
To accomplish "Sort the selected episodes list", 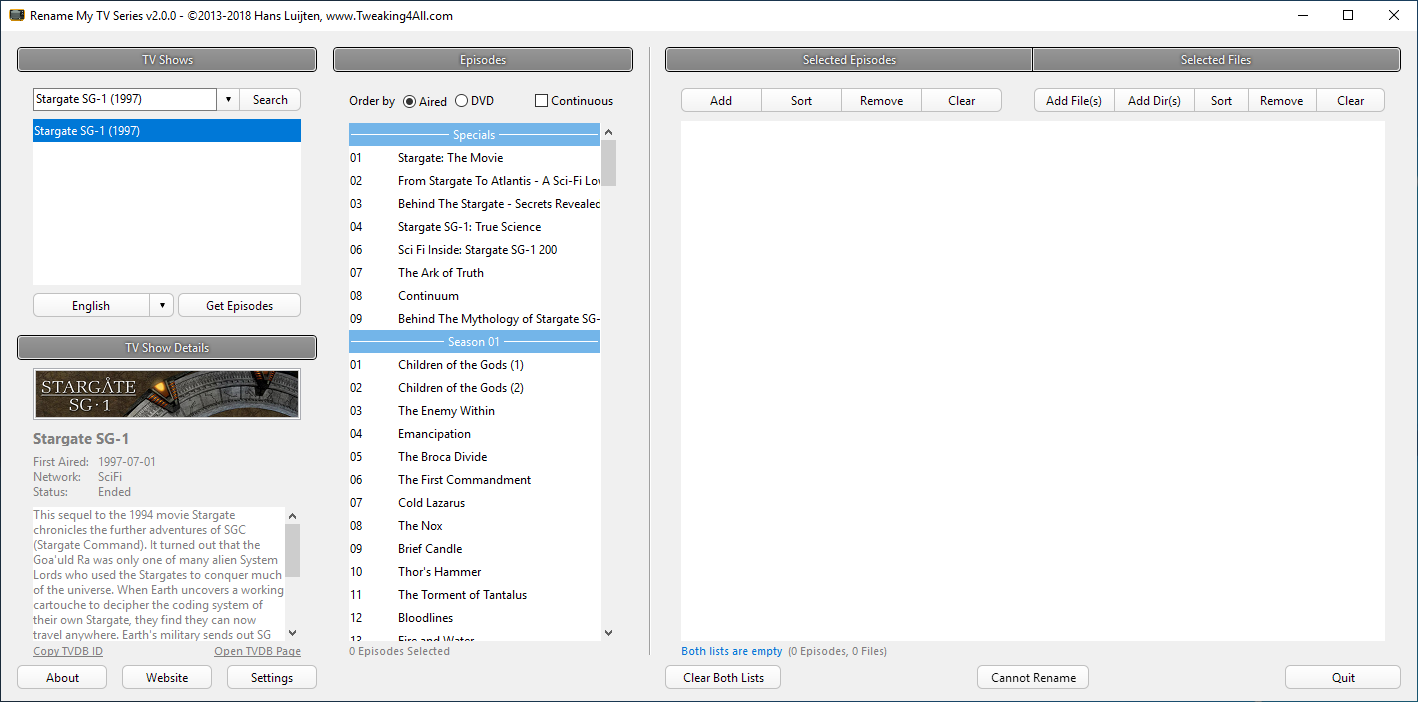I will tap(802, 101).
